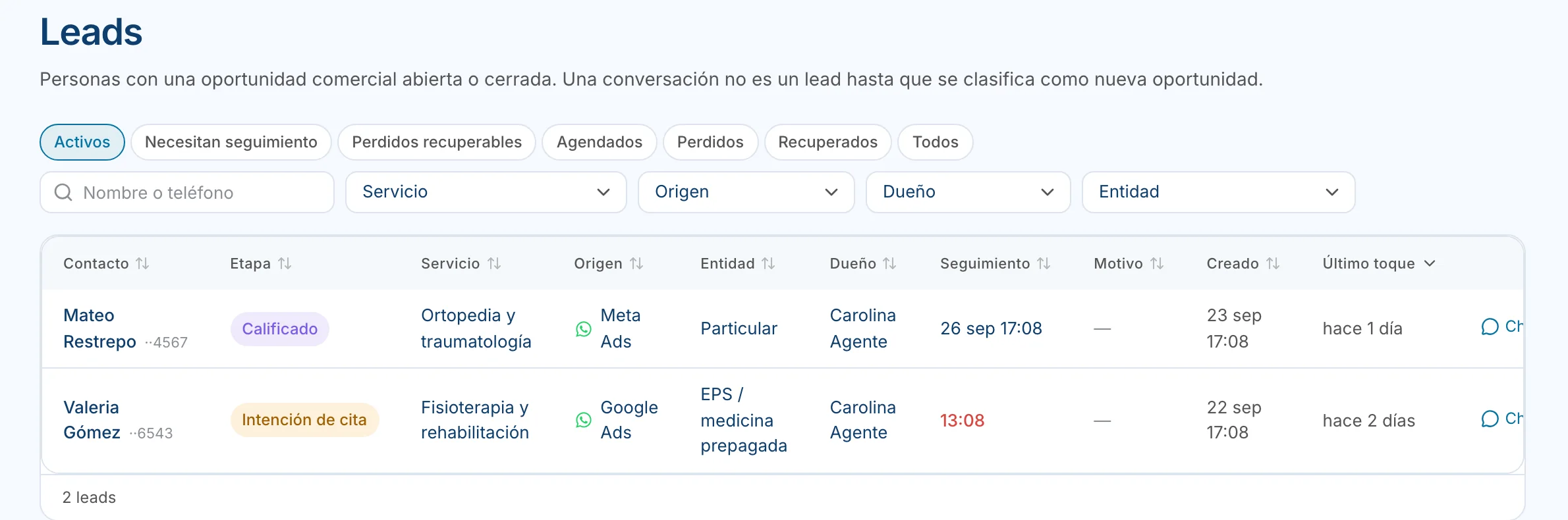The height and width of the screenshot is (520, 1568).
Task: Click Ortopedia y traumatología service cell
Action: tap(476, 328)
